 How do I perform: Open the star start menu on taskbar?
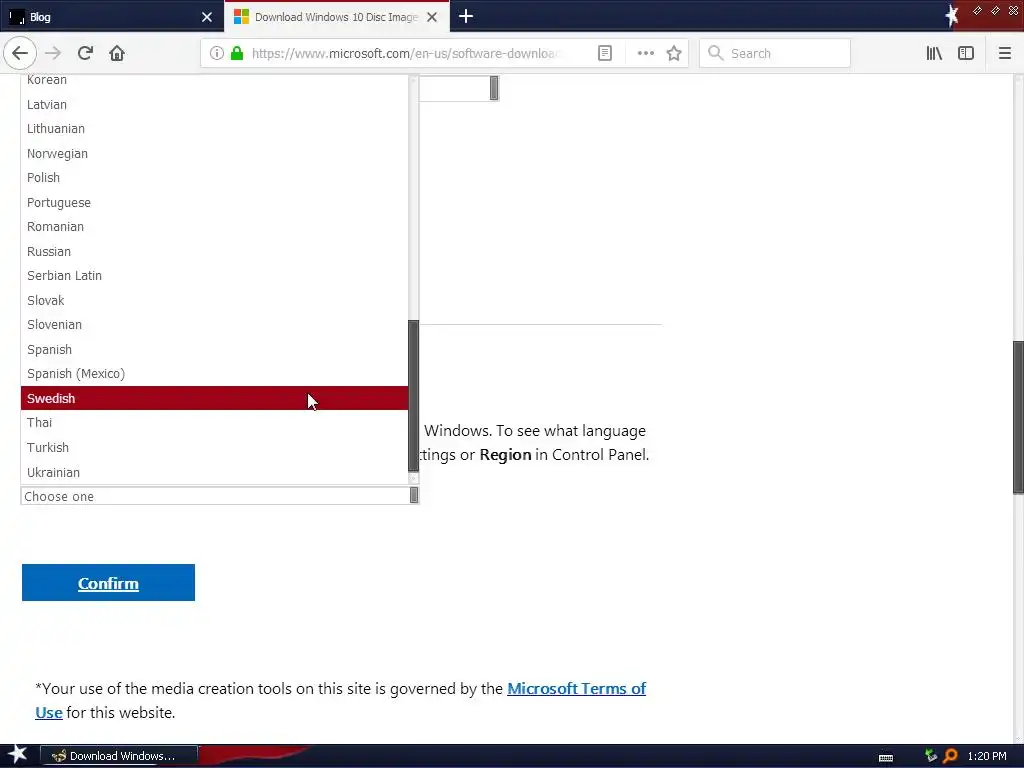coord(18,755)
